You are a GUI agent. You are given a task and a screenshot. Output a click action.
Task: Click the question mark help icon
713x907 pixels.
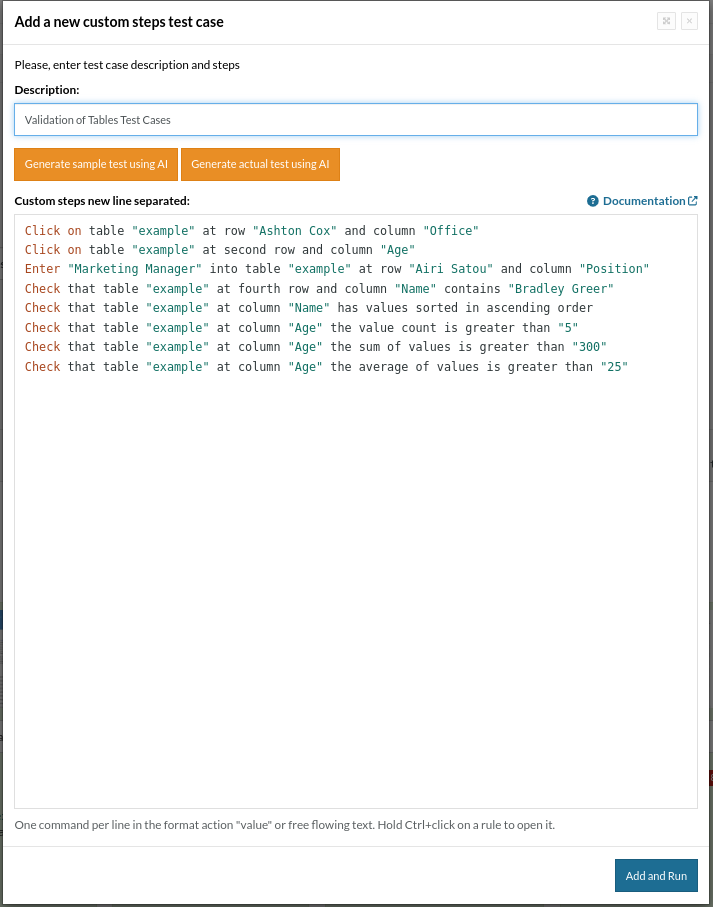(x=593, y=201)
